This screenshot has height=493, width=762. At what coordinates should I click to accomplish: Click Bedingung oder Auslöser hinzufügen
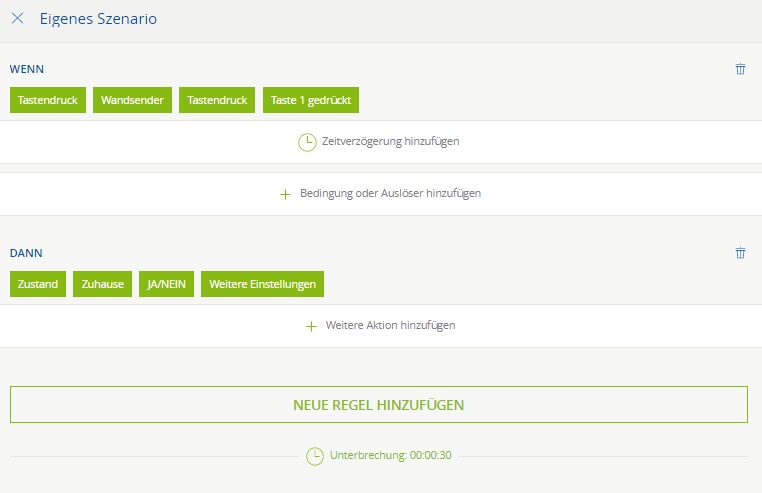390,194
